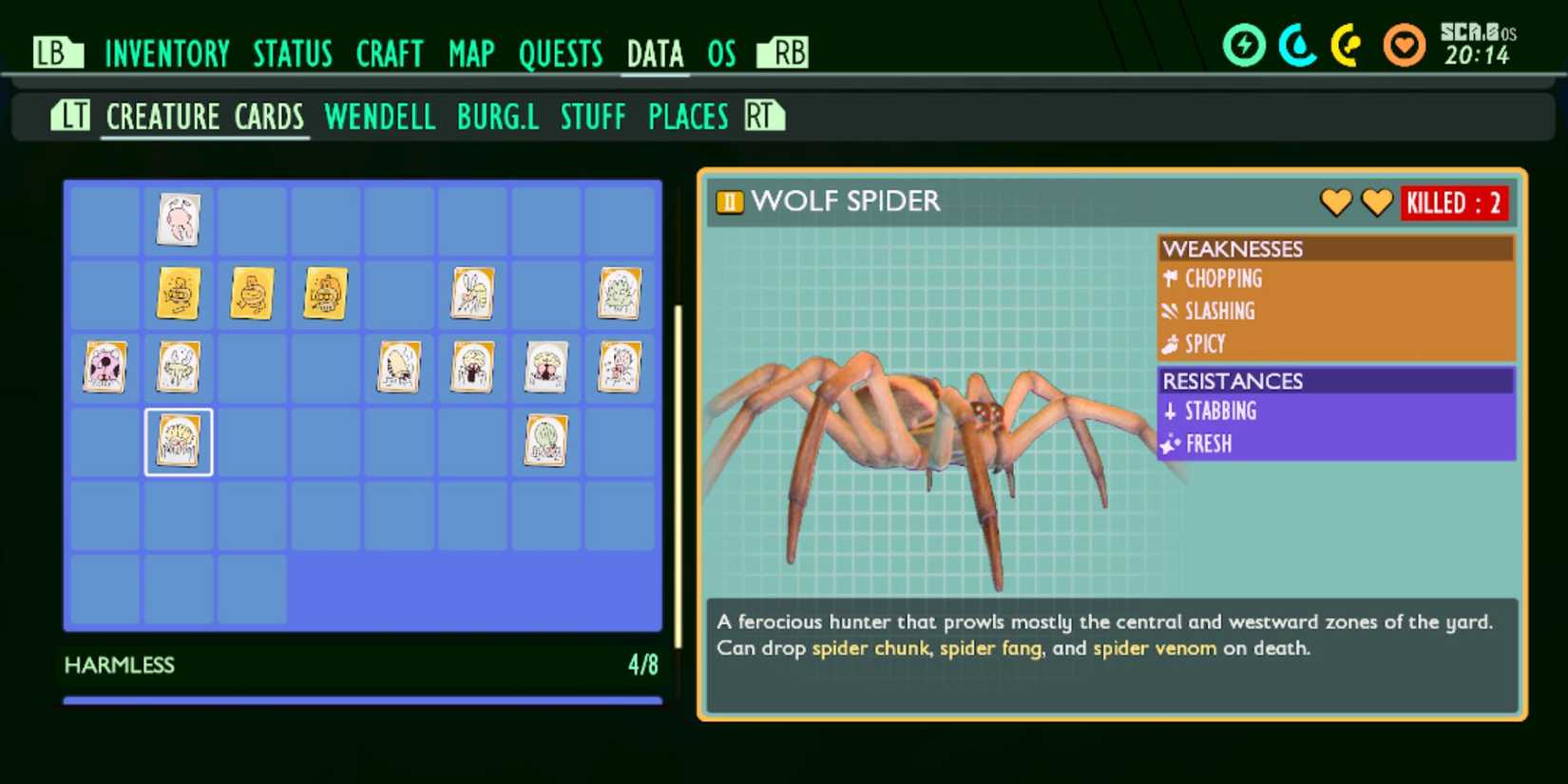This screenshot has height=784, width=1568.
Task: Click the STABBING resistance text
Action: click(1221, 411)
